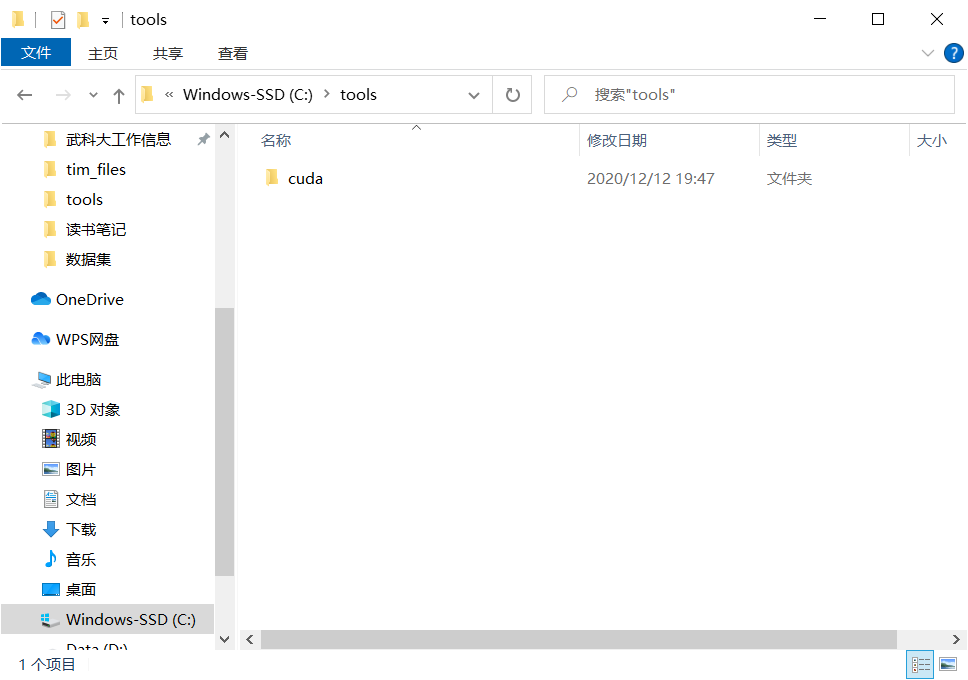Click the Help question mark icon
The width and height of the screenshot is (968, 680).
click(x=953, y=53)
